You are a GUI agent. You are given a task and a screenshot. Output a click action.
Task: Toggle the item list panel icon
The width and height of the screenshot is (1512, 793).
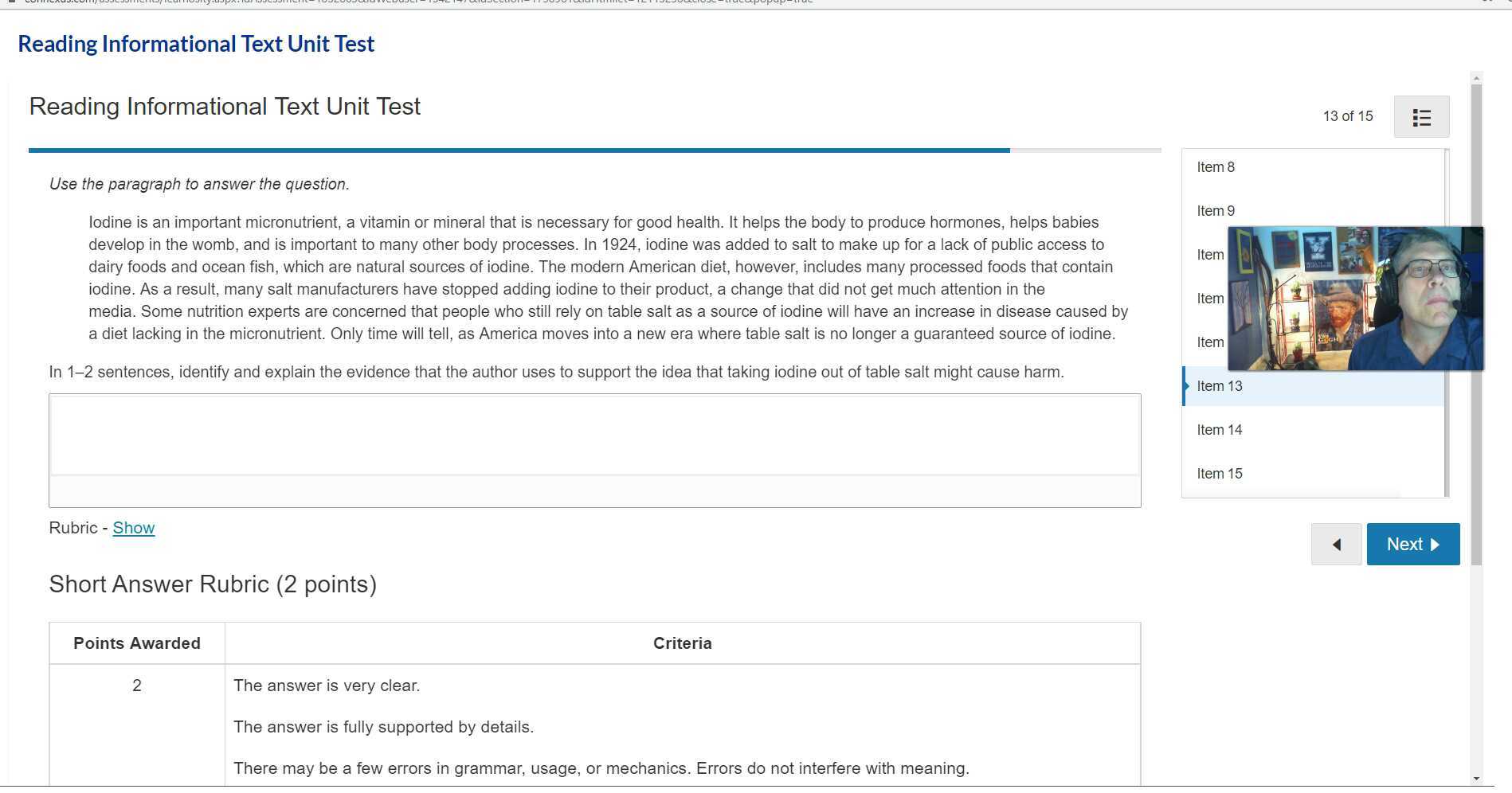1421,117
